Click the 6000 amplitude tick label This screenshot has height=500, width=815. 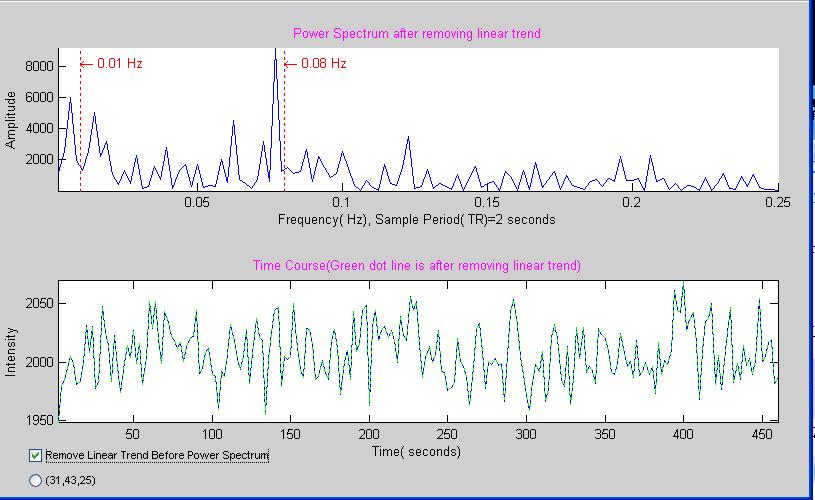tap(40, 98)
